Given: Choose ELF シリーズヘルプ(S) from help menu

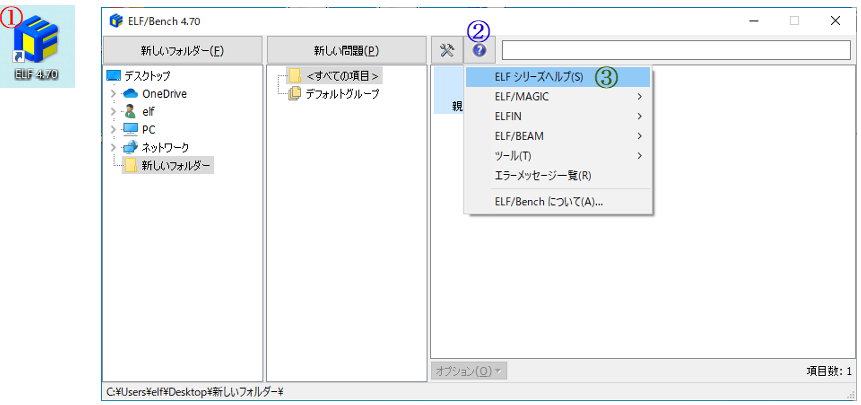Looking at the screenshot, I should [558, 77].
